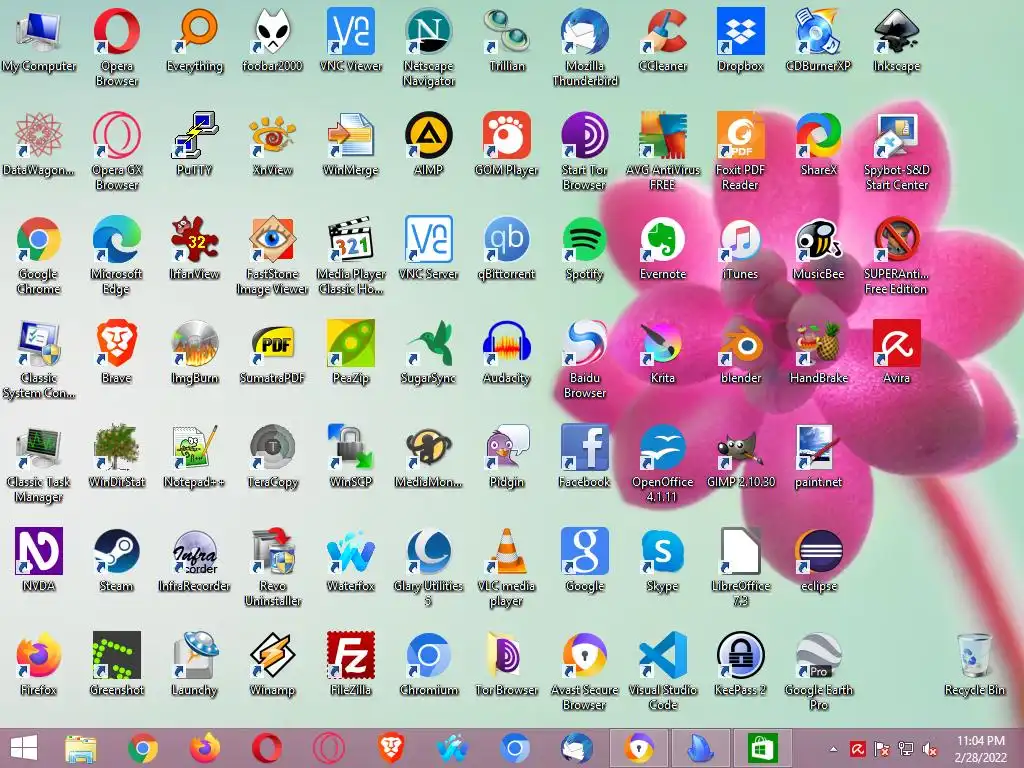Open the Waterfox taskbar icon

point(453,748)
